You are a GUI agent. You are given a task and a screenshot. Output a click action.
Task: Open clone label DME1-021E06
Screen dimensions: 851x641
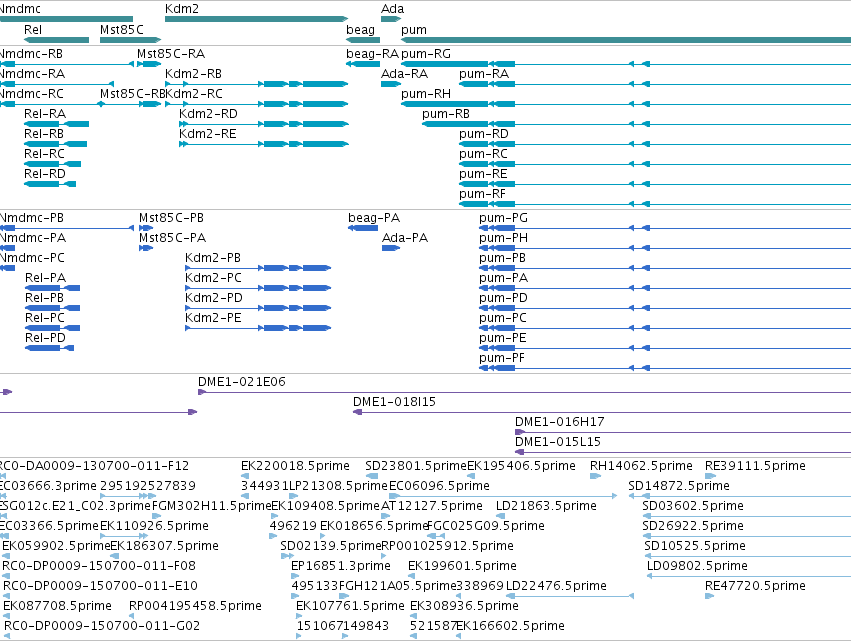click(x=242, y=382)
